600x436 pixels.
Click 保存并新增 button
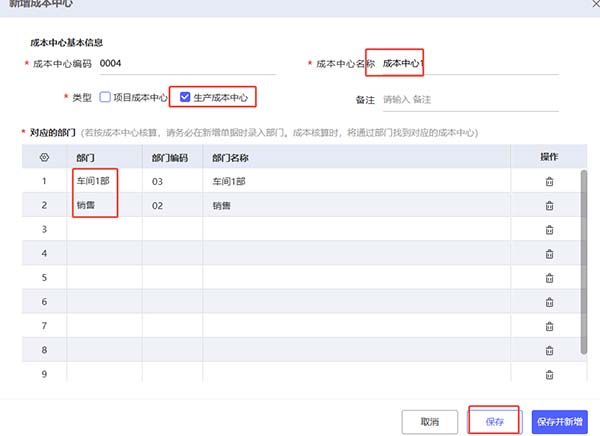(559, 421)
